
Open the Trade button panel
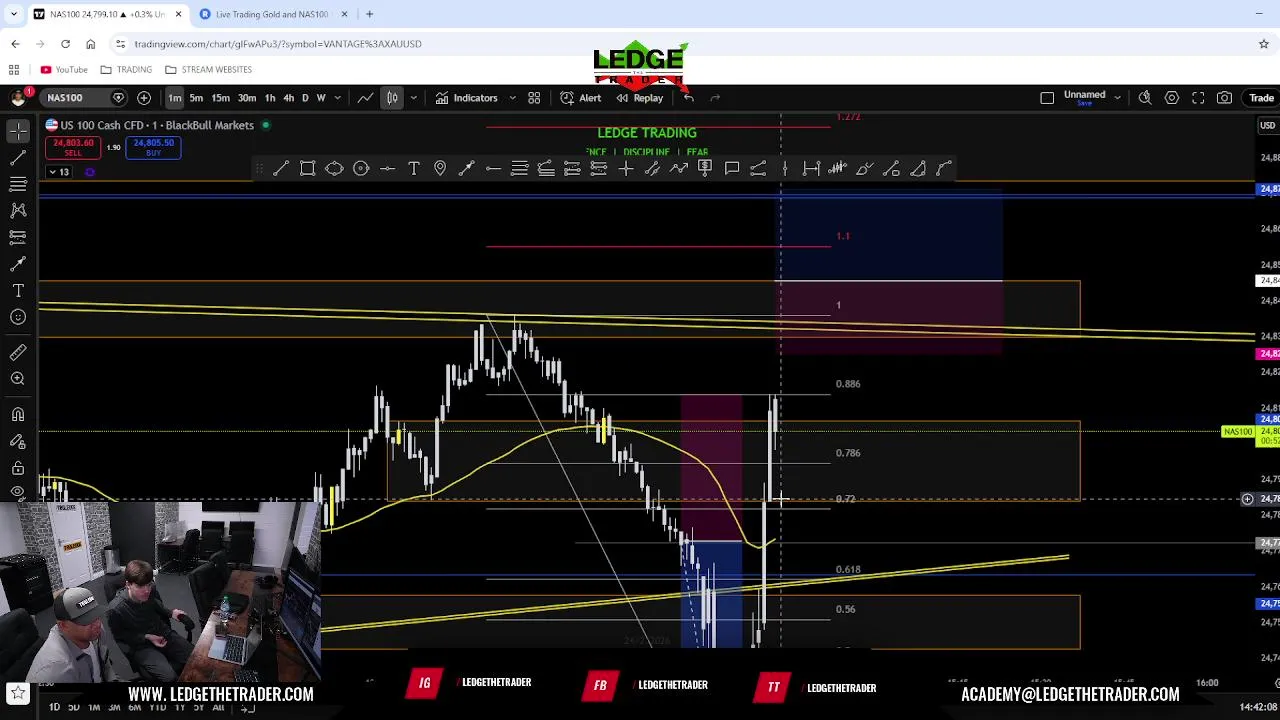1260,98
